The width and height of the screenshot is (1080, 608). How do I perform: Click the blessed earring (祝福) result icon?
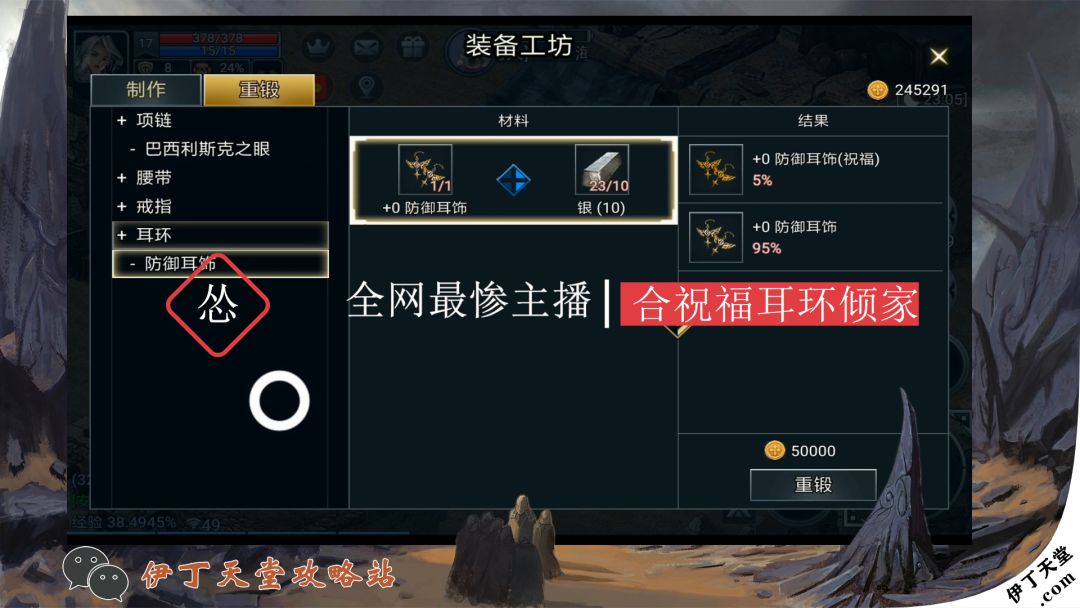(716, 169)
